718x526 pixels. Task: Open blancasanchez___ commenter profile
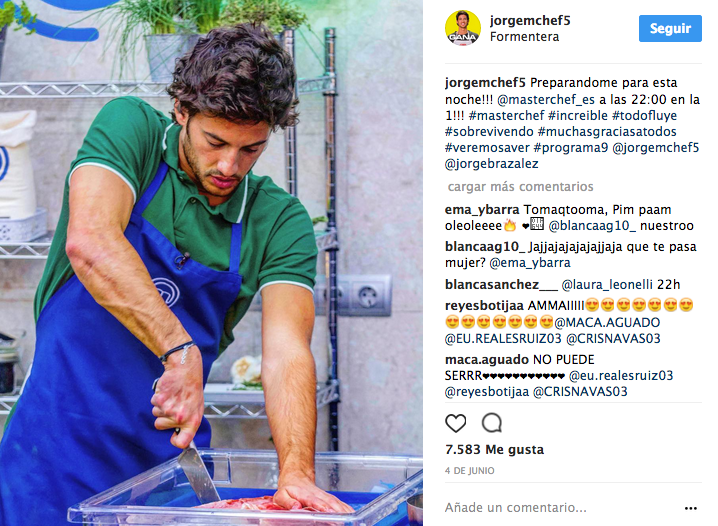pyautogui.click(x=501, y=284)
